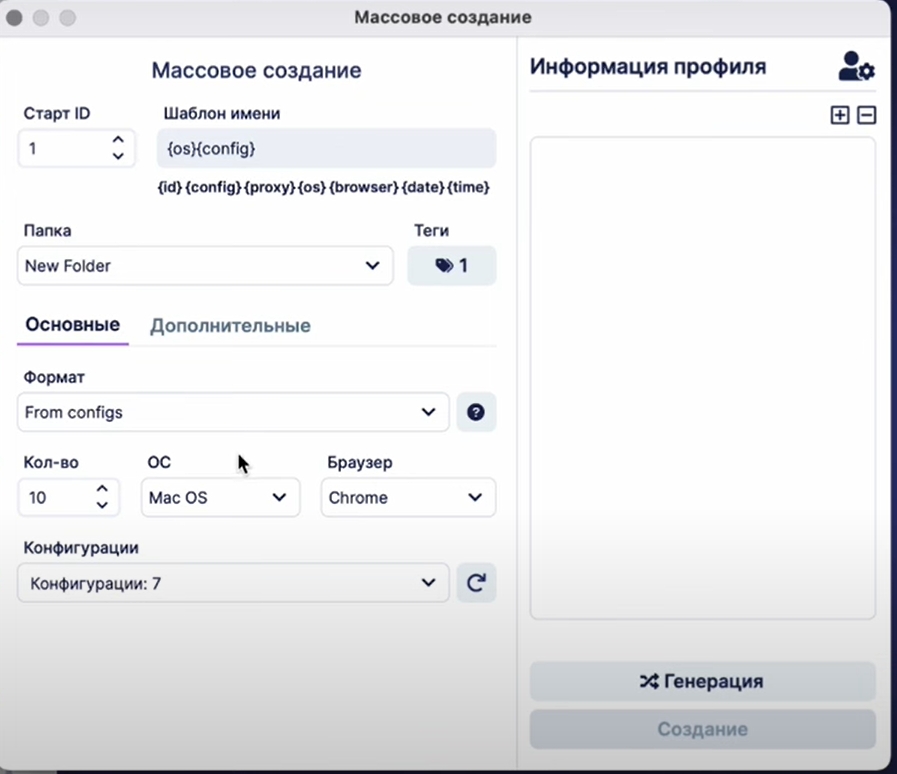This screenshot has width=897, height=774.
Task: Switch to the Основные tab
Action: click(73, 324)
